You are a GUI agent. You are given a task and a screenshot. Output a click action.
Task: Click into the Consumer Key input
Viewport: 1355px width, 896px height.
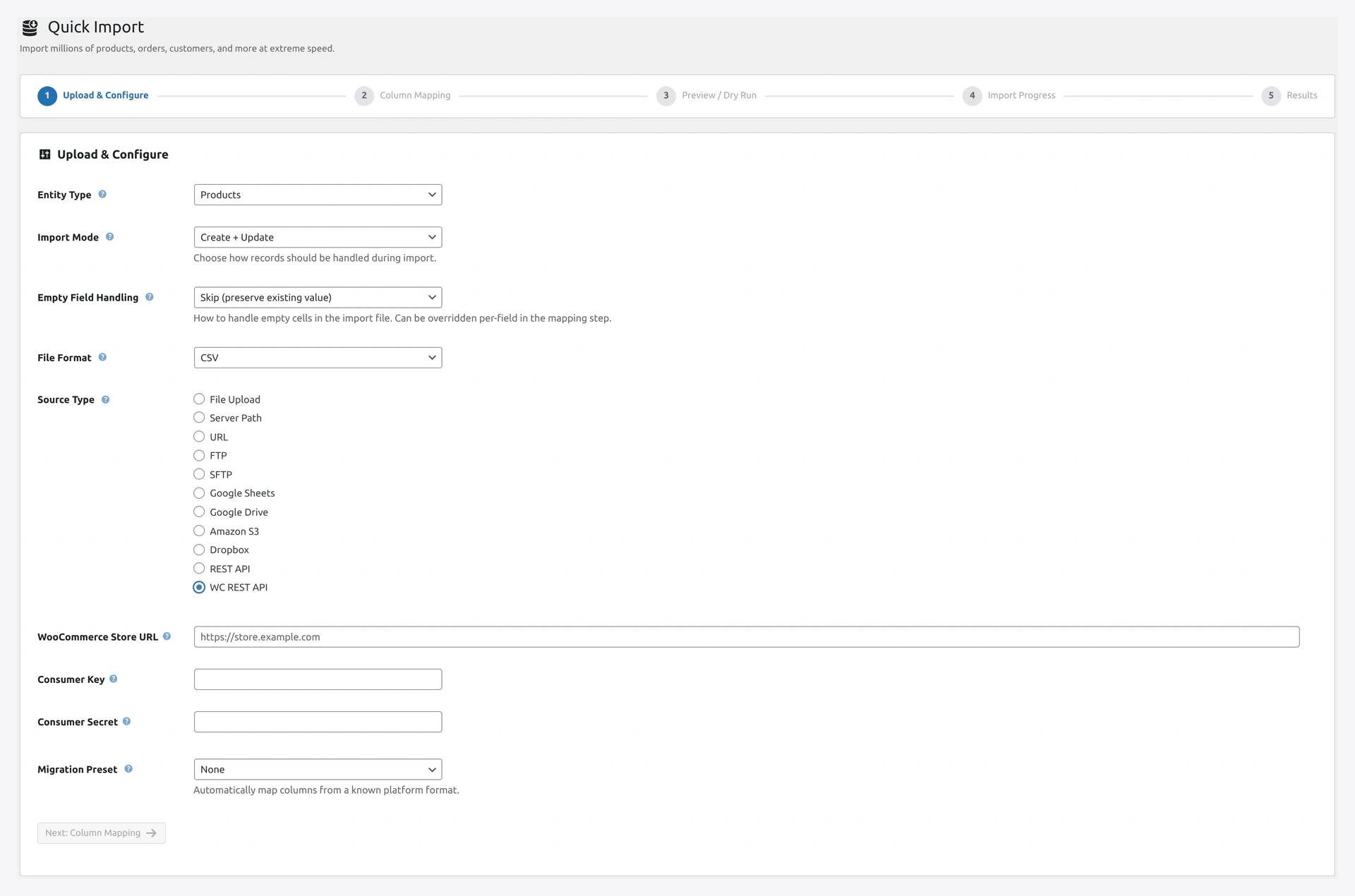[318, 679]
